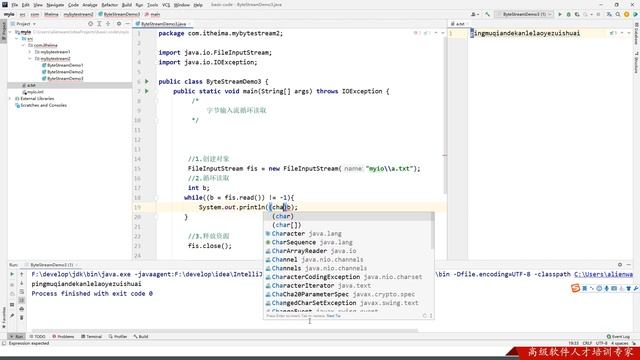Screen dimensions: 640x360
Task: Open the Profiler tool window tab
Action: [x=118, y=337]
